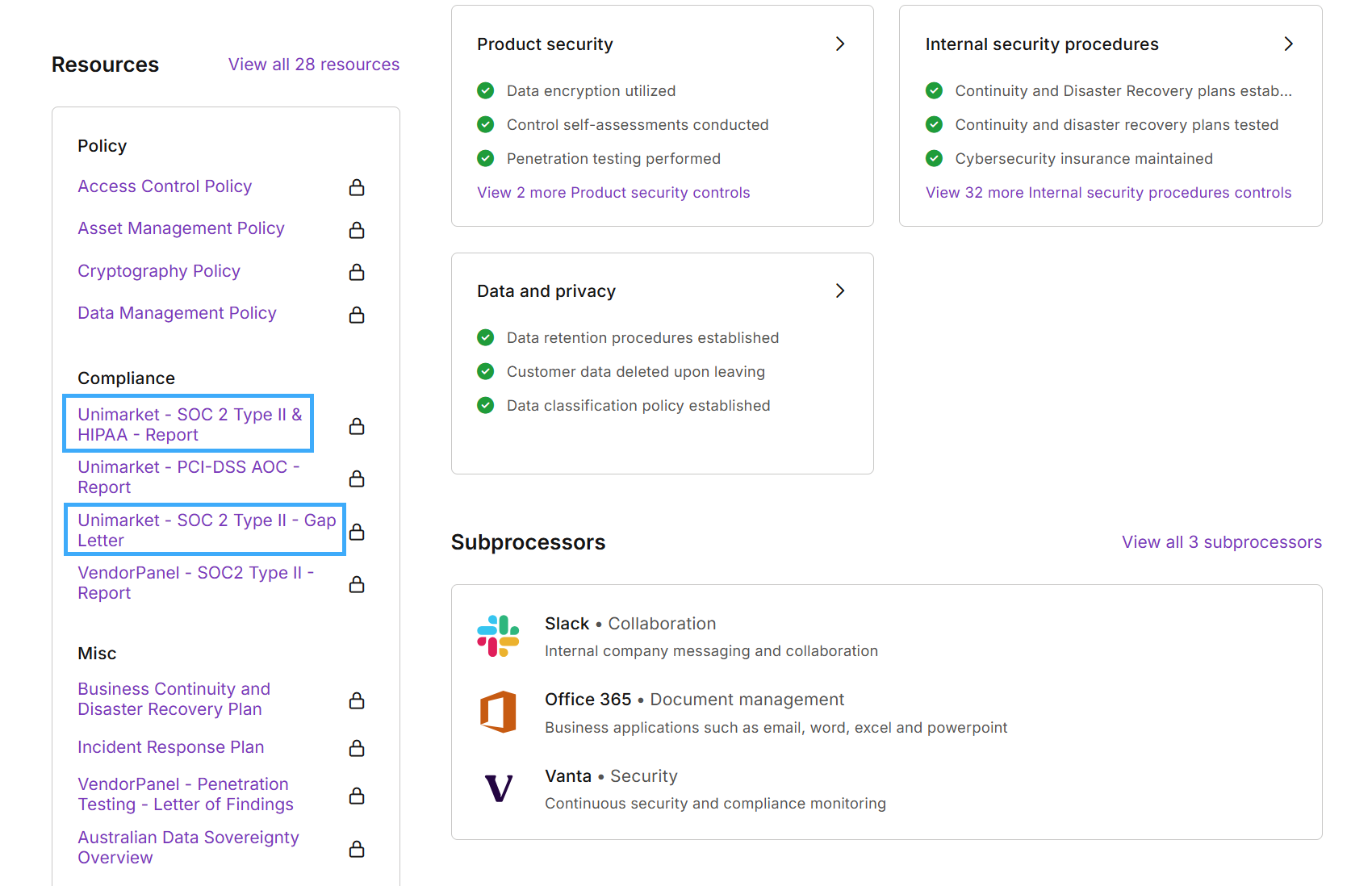Click lock icon next to Incident Response Plan
1372x886 pixels.
[x=357, y=748]
